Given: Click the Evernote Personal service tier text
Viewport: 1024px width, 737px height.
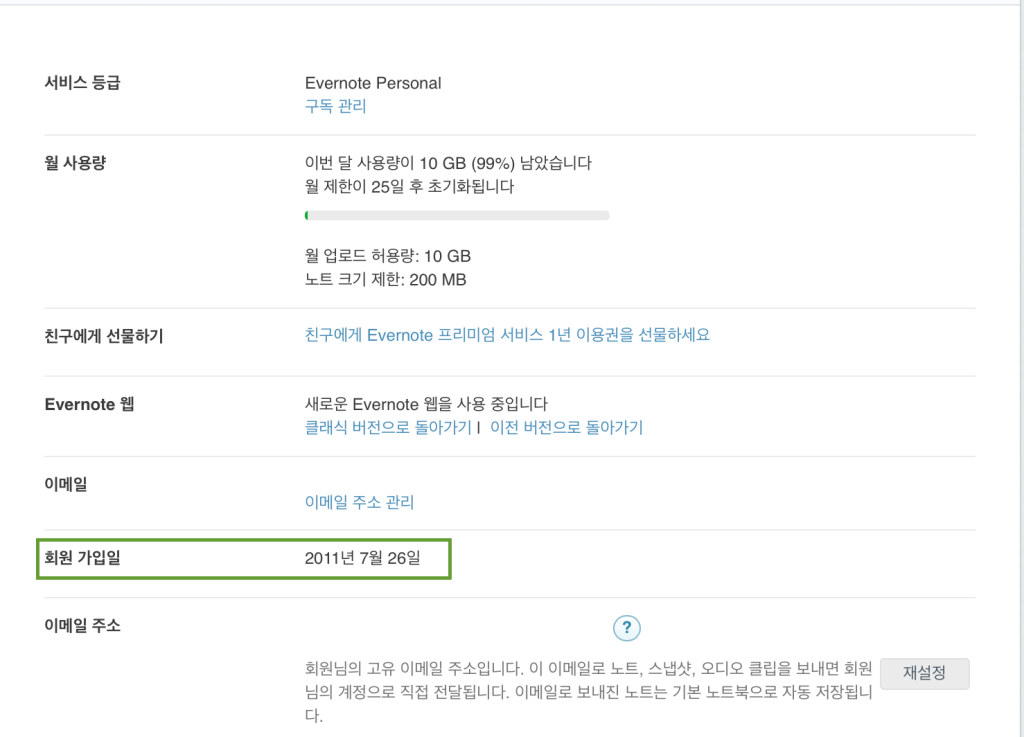Looking at the screenshot, I should point(372,83).
